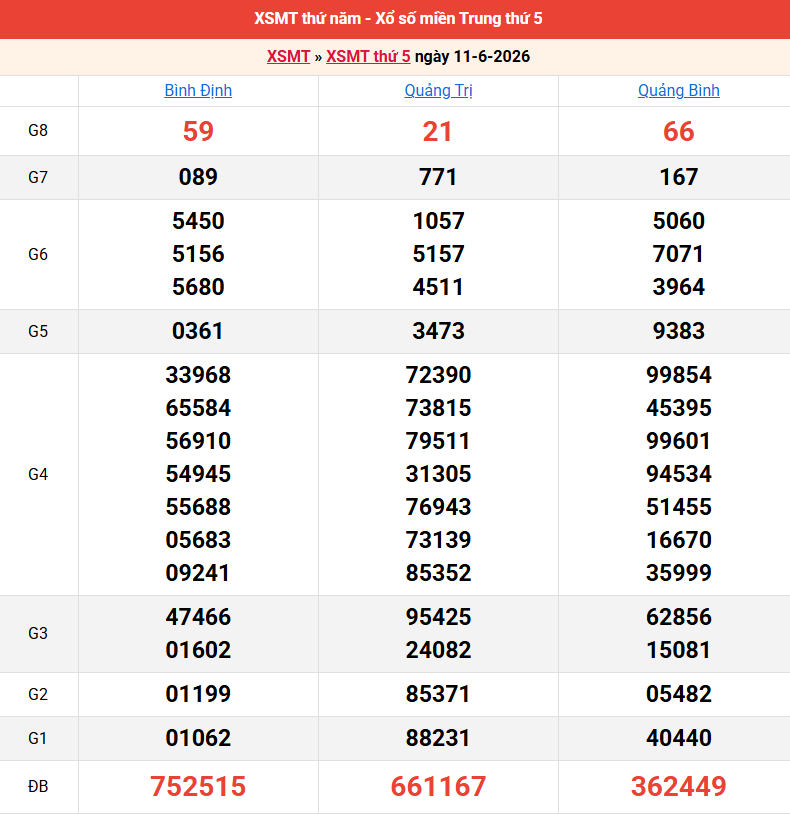Click G4 number 05683
Image resolution: width=790 pixels, height=814 pixels.
click(198, 540)
